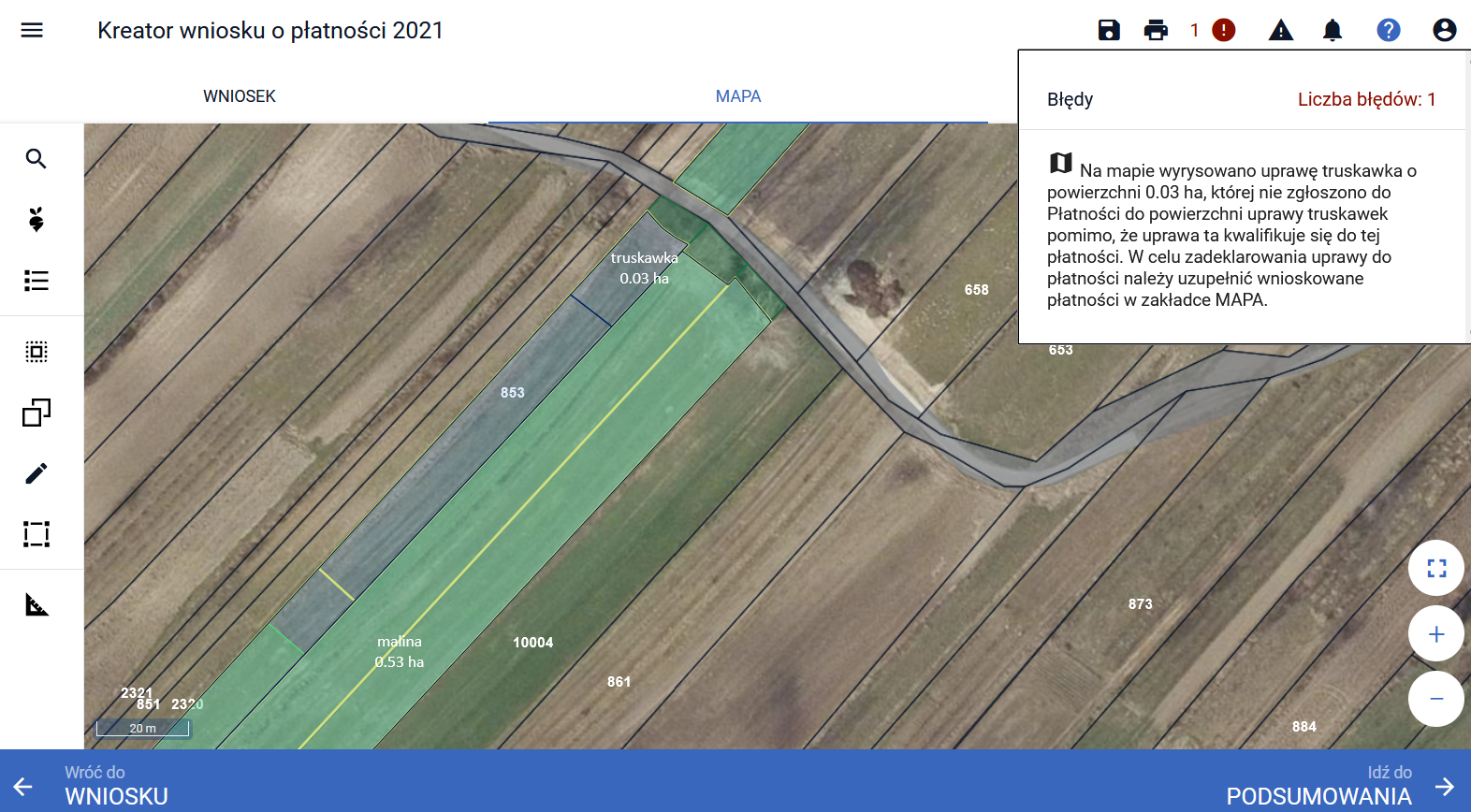Select the pencil draw tool
Image resolution: width=1471 pixels, height=812 pixels.
click(36, 473)
